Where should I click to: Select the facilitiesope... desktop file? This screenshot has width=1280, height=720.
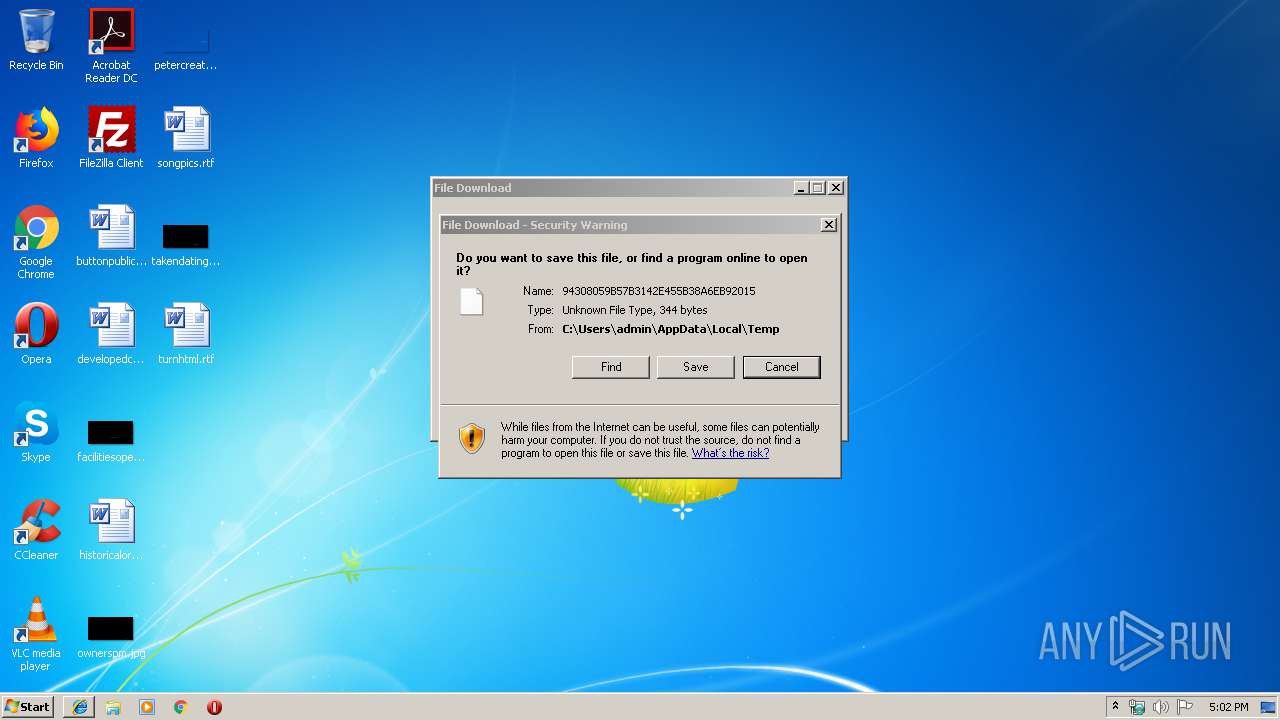pos(111,440)
